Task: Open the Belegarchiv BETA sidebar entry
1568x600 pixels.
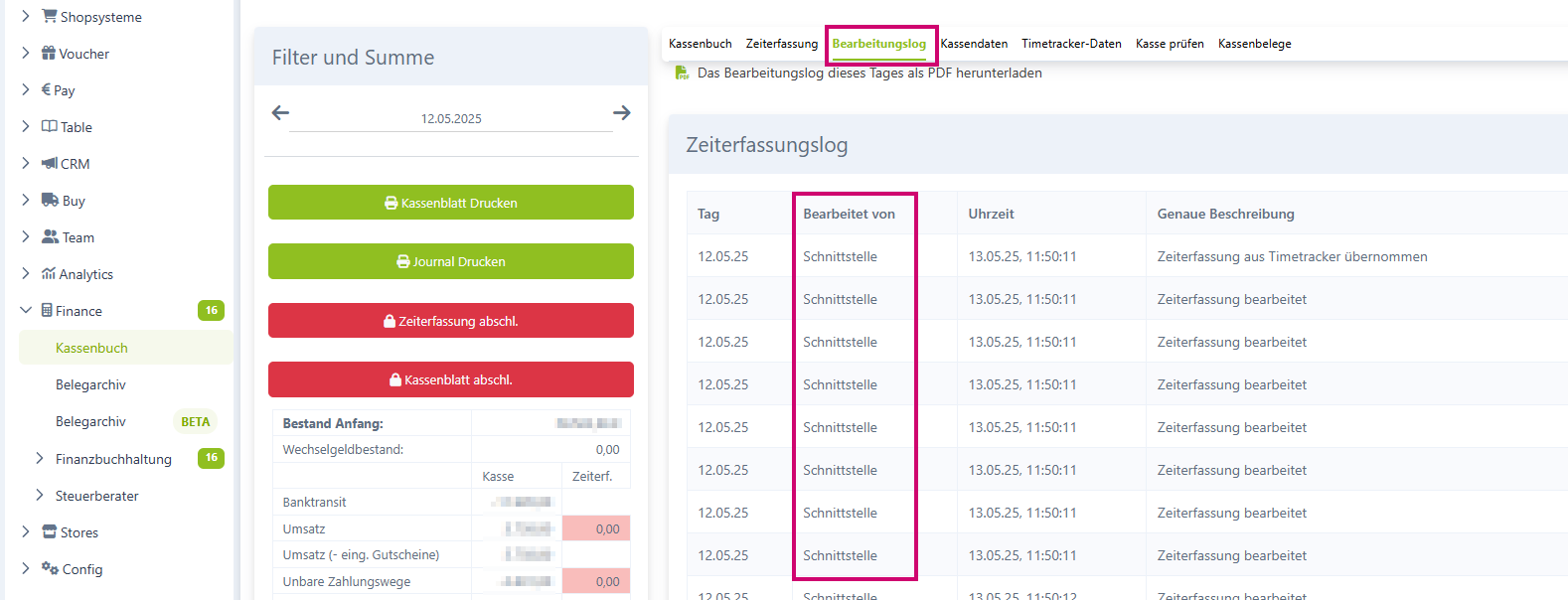Action: coord(90,421)
